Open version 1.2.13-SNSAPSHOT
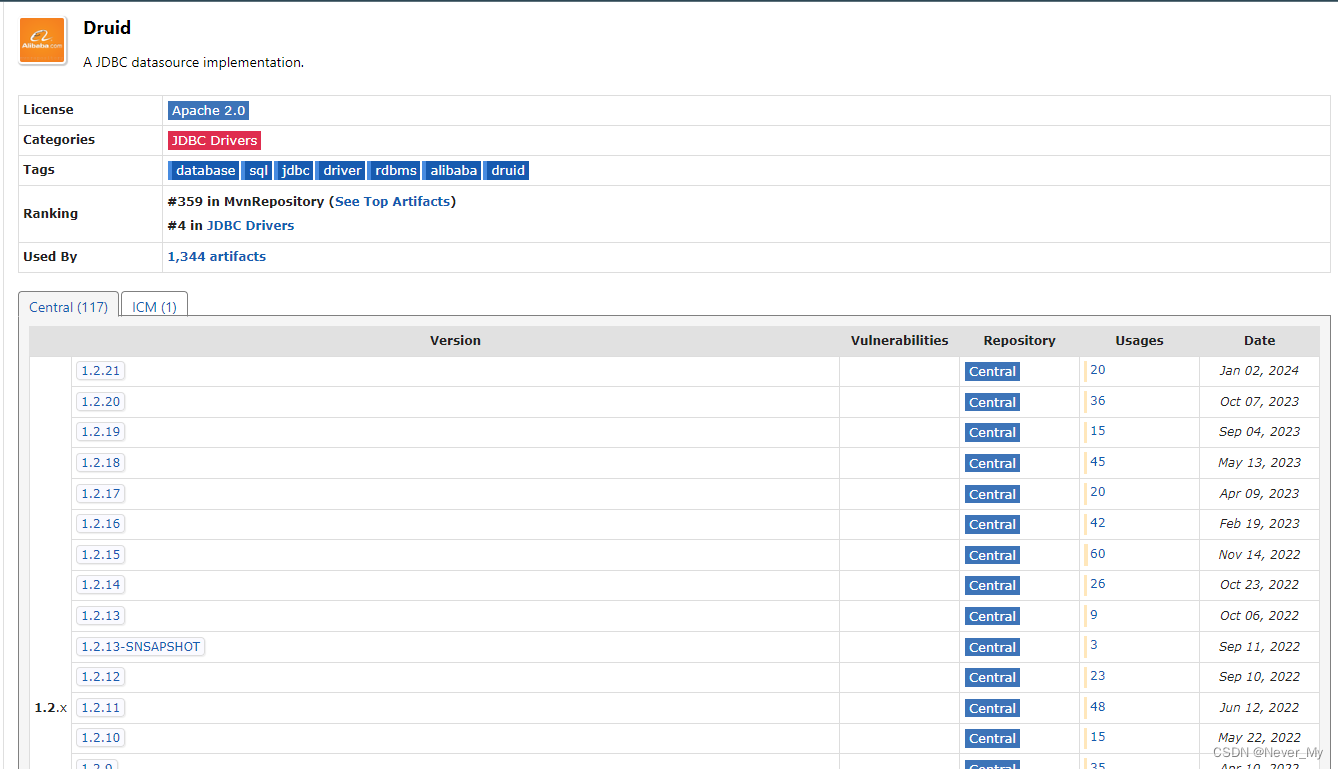Screen dimensions: 1338x769 click(140, 646)
